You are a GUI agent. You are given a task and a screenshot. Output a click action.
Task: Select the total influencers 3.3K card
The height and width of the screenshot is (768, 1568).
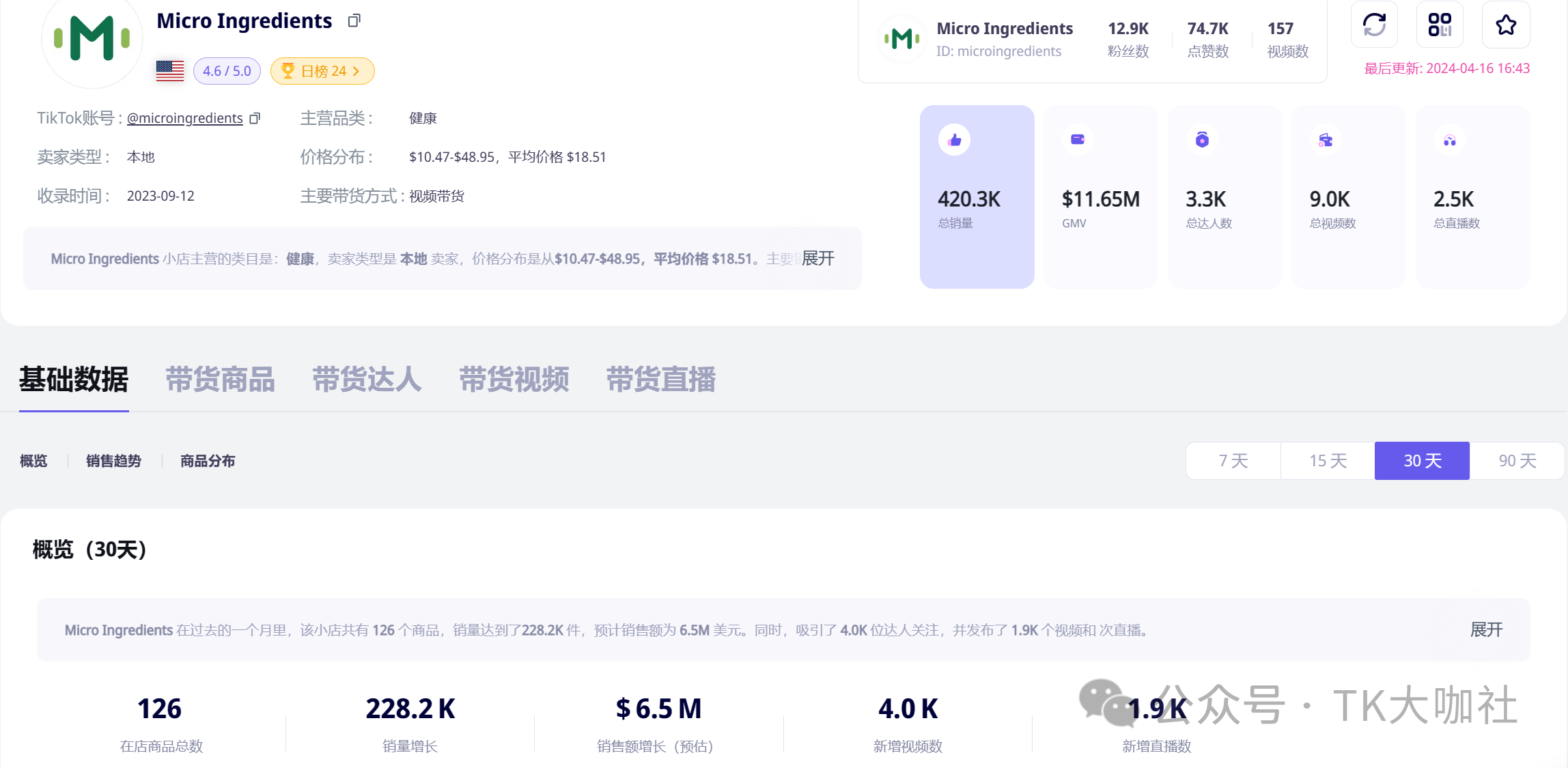click(x=1224, y=196)
